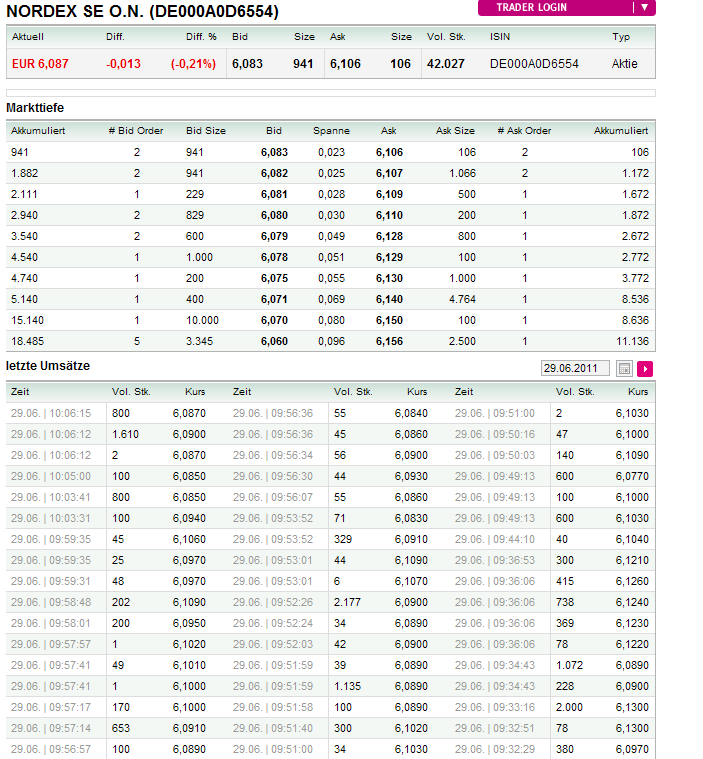Screen dimensions: 703x759
Task: Select trade time 29.06. | 09:56:30
Action: [273, 476]
